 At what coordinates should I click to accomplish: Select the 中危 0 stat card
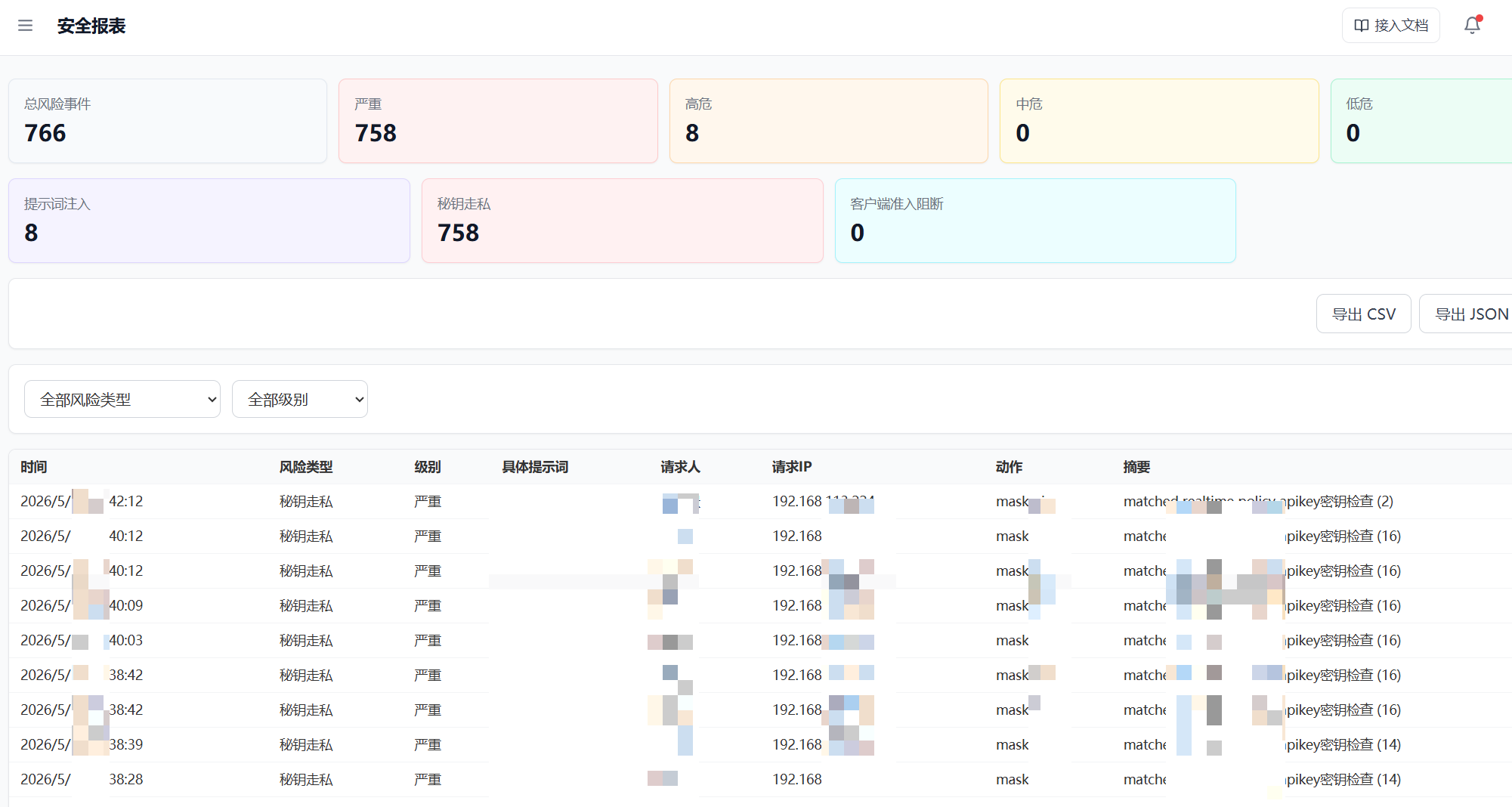click(1159, 121)
